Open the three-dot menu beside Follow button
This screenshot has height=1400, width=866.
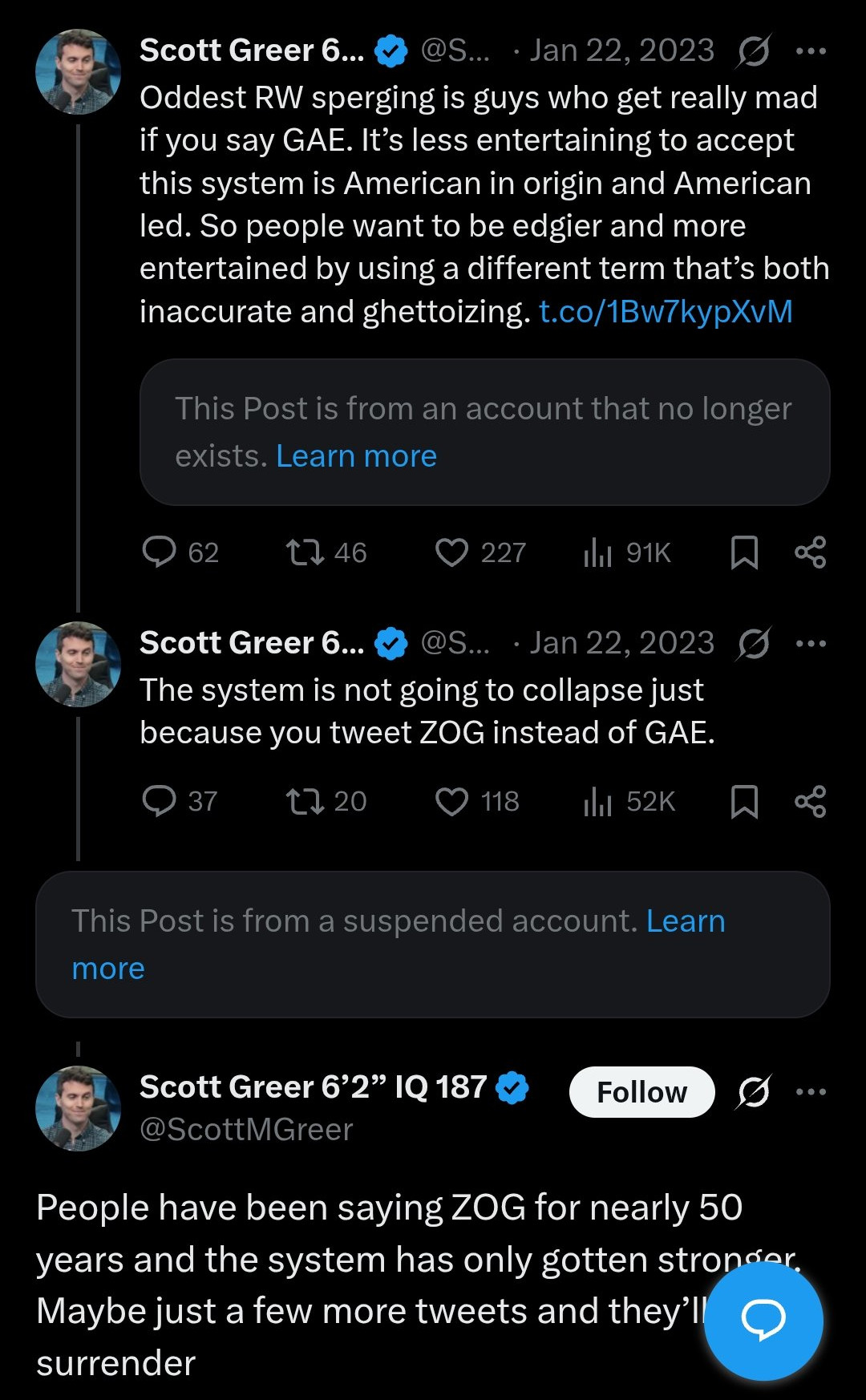point(811,1092)
